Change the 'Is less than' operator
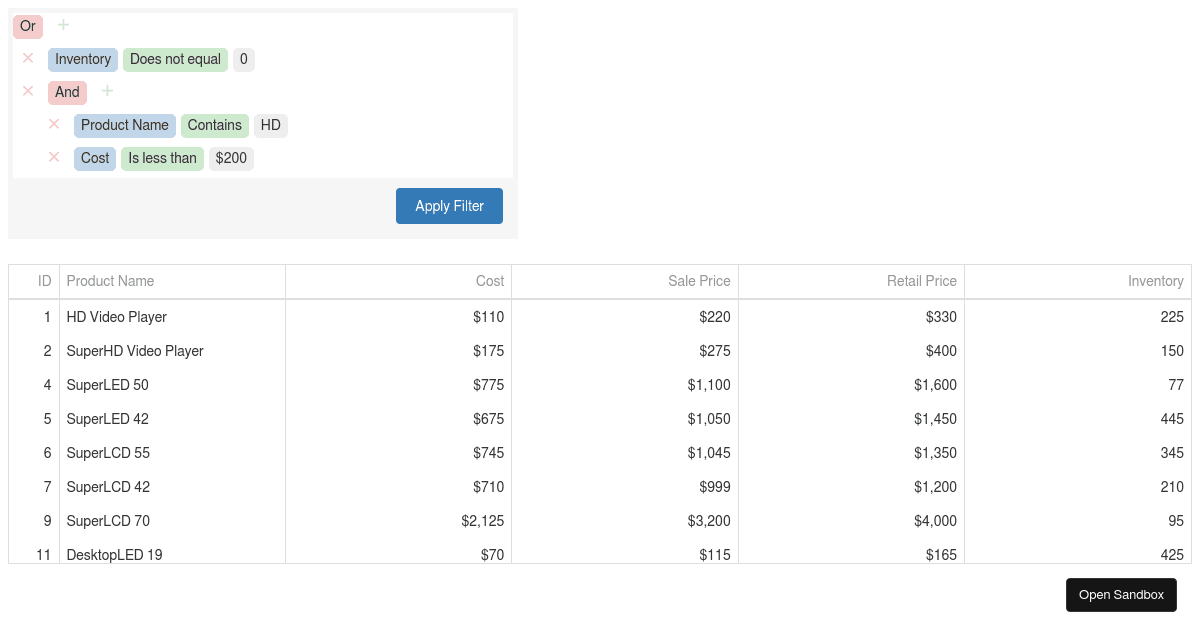1200x630 pixels. coord(162,158)
